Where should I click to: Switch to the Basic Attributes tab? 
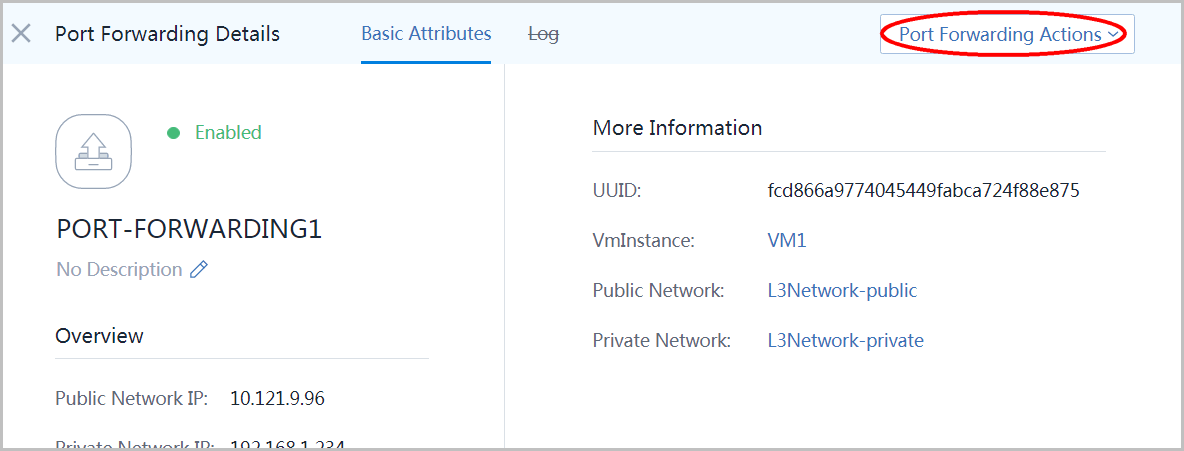click(426, 34)
